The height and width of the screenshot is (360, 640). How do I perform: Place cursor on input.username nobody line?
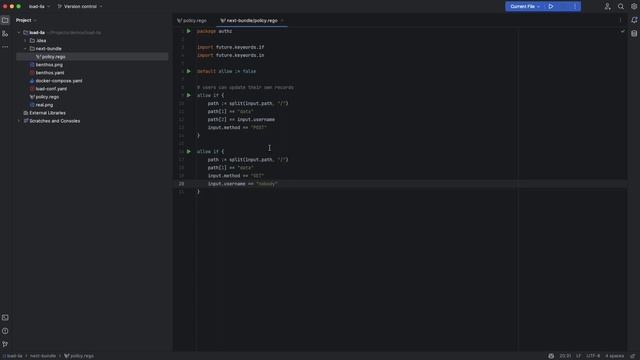[242, 184]
